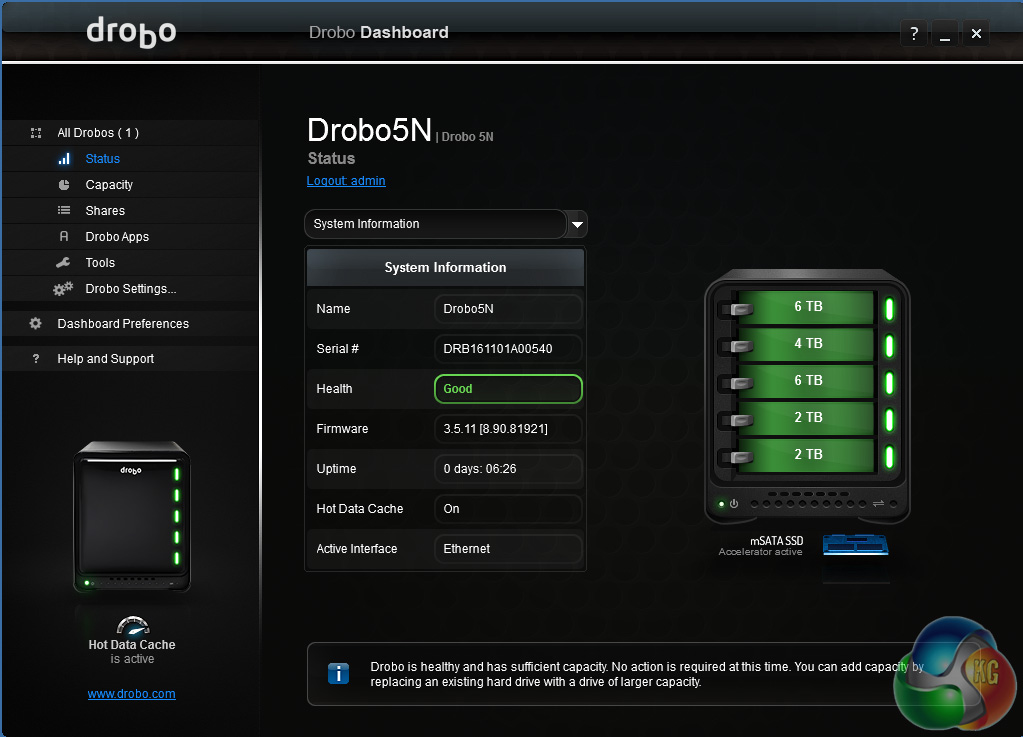Click the drobo logo in header

(x=131, y=31)
